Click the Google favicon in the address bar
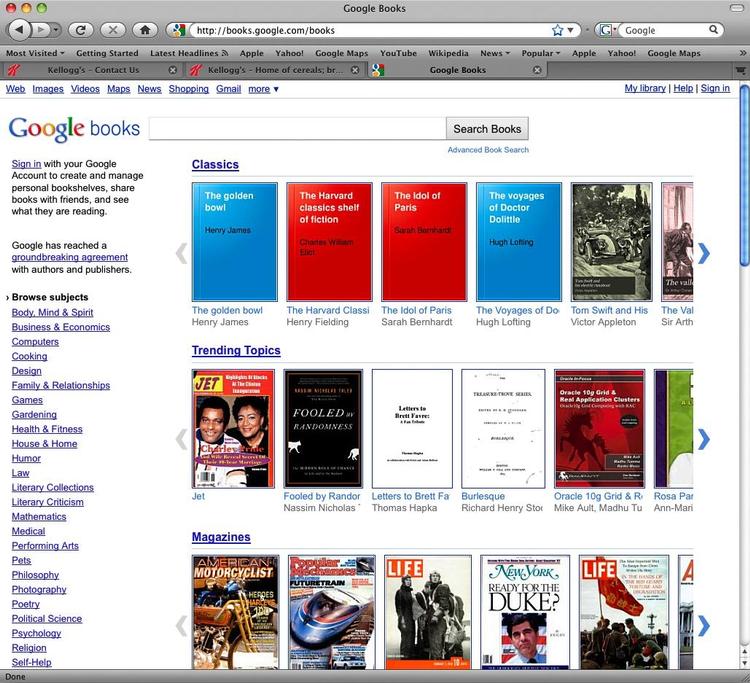Viewport: 750px width, 683px height. (179, 30)
